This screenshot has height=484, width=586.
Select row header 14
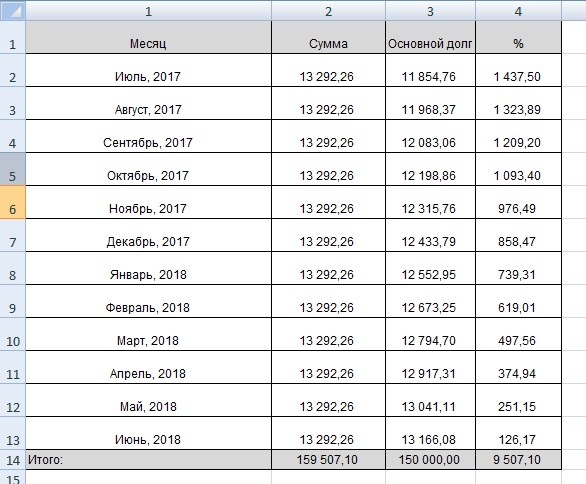tap(12, 460)
